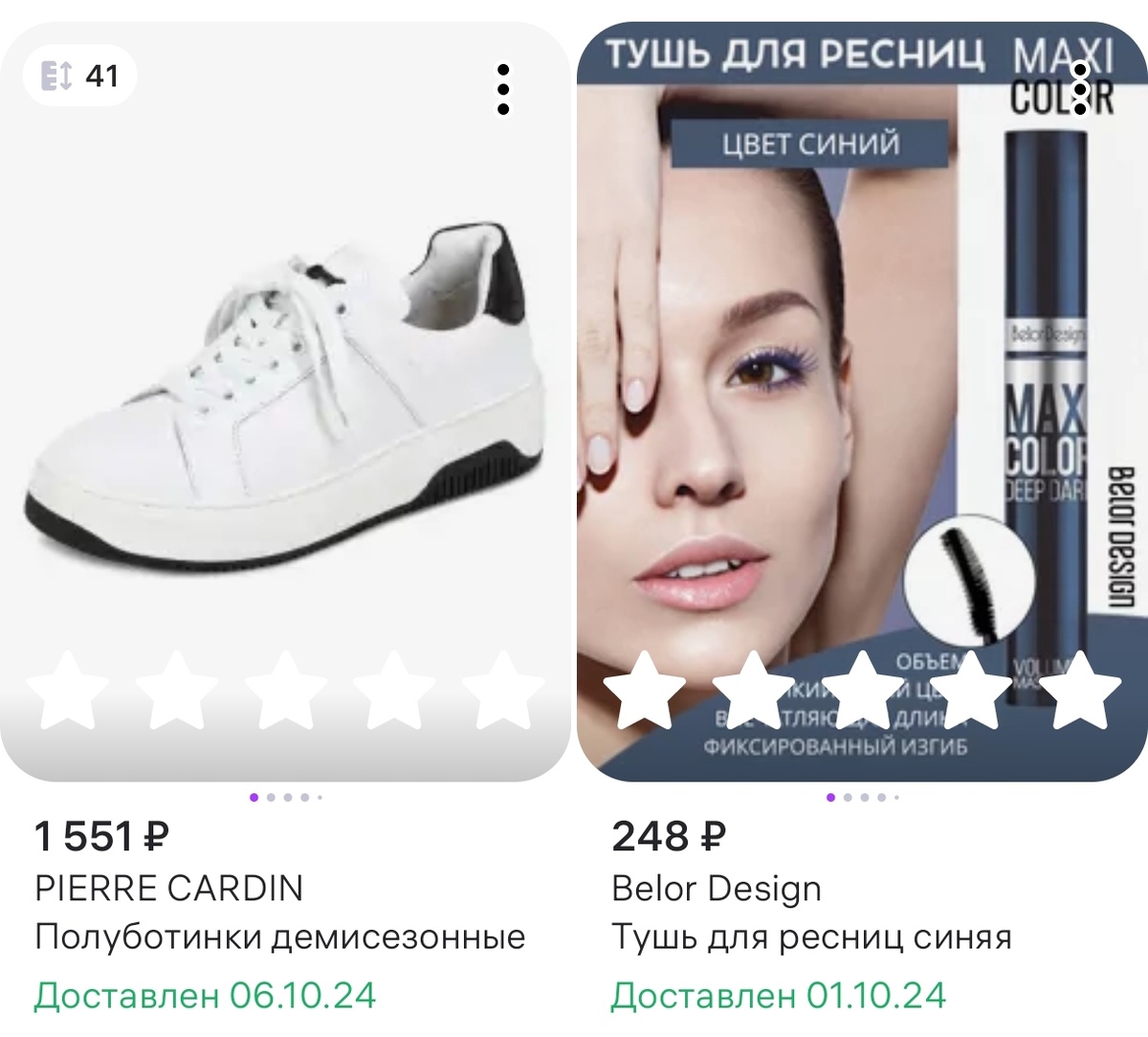The image size is (1148, 1037).
Task: Open Belor Design brand name link
Action: click(717, 889)
